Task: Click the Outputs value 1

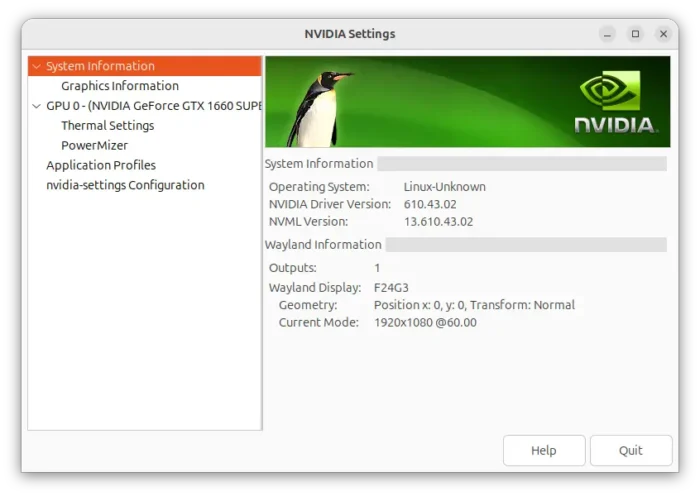Action: [377, 268]
